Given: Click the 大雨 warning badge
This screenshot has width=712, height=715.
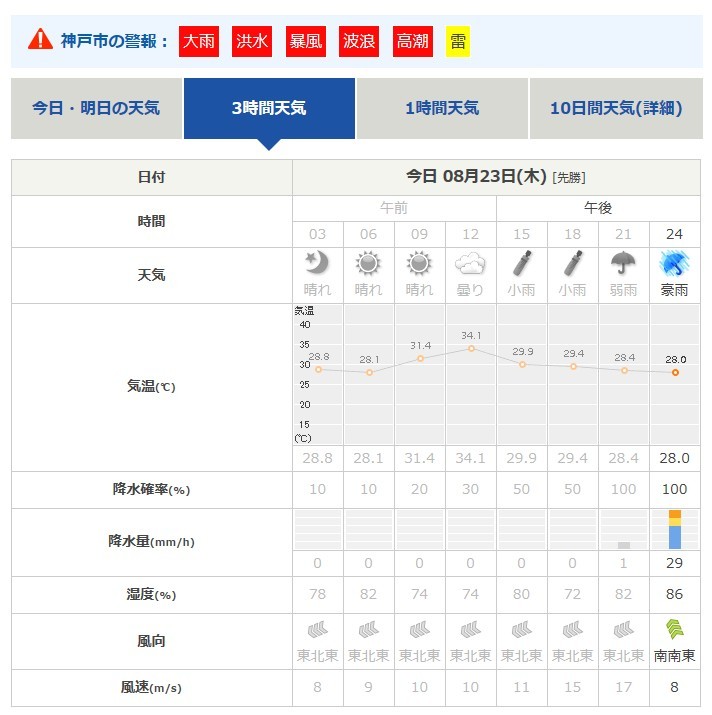Looking at the screenshot, I should tap(199, 42).
